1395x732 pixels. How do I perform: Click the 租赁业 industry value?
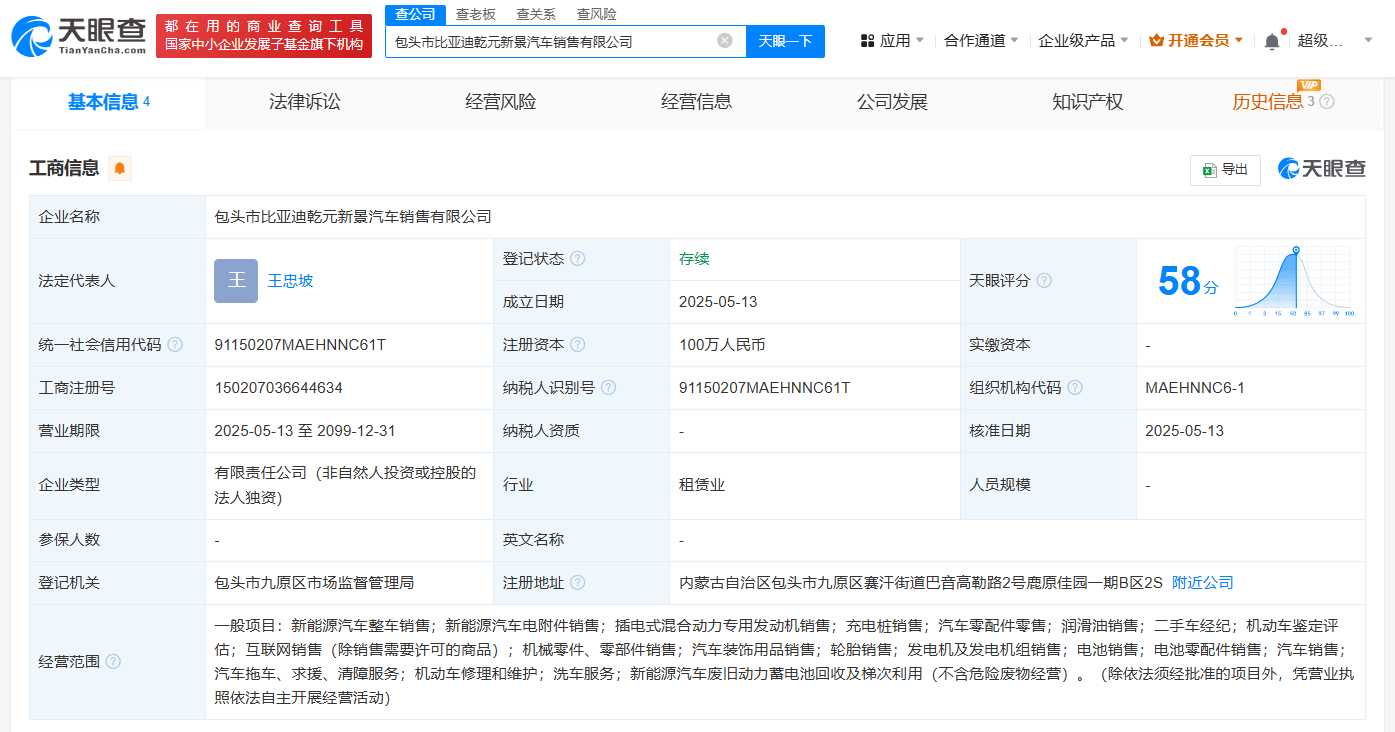tap(702, 485)
